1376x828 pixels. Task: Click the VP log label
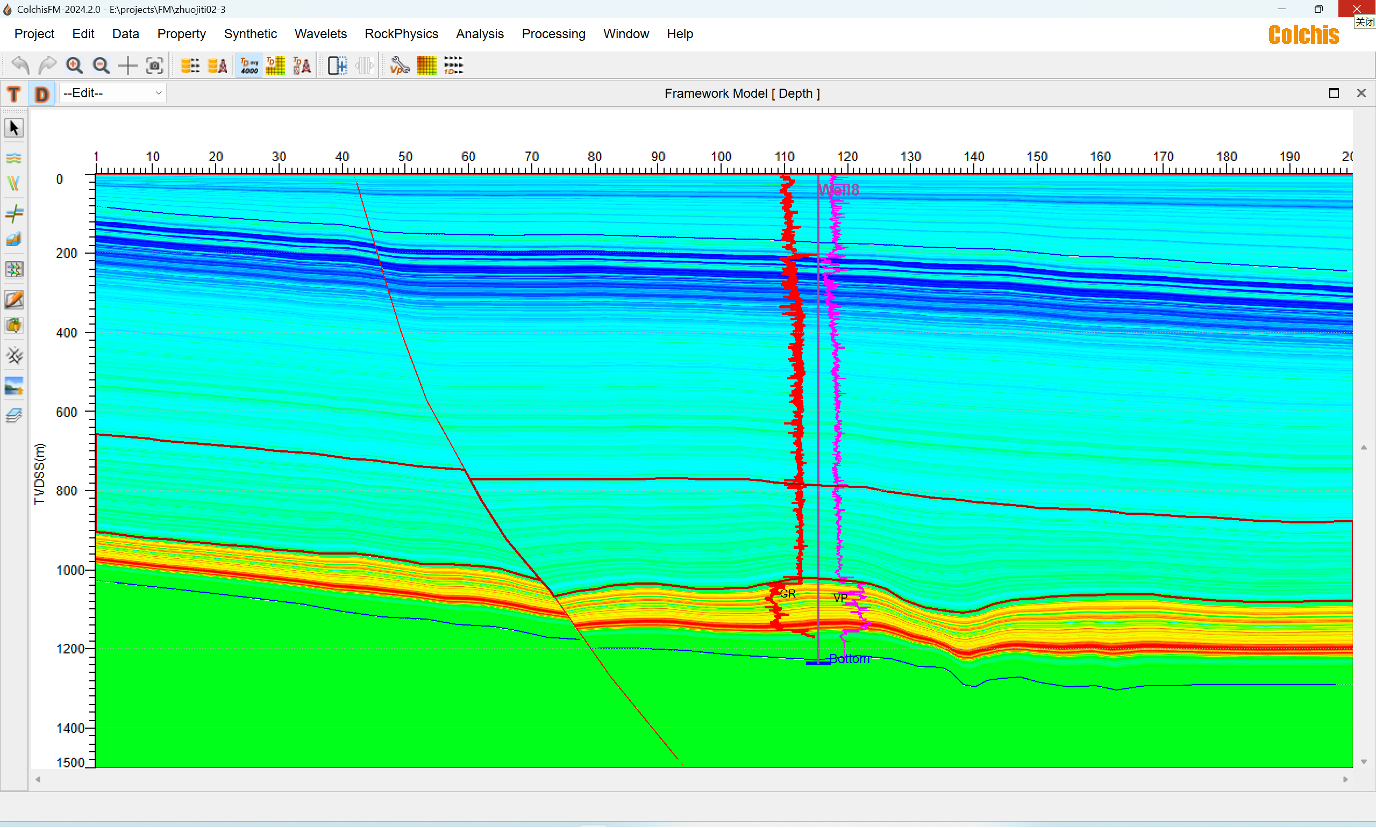pos(840,598)
